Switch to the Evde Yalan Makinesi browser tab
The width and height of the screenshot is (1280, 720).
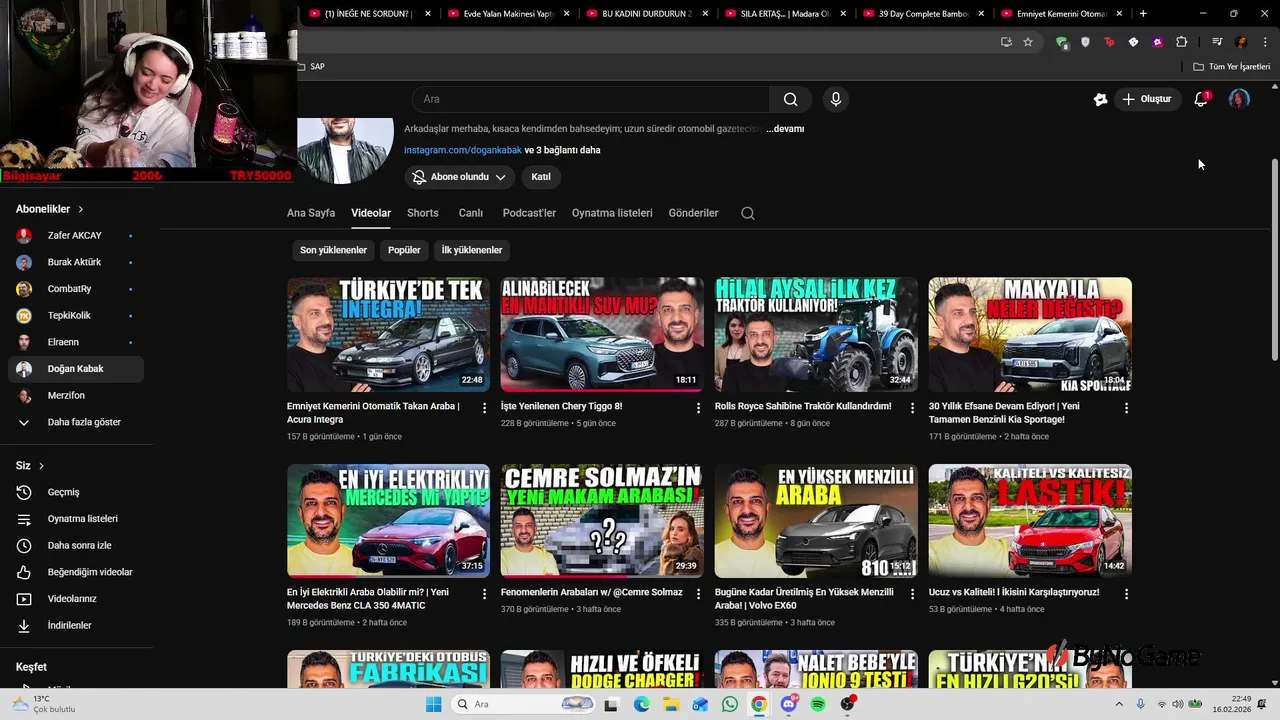(x=508, y=14)
